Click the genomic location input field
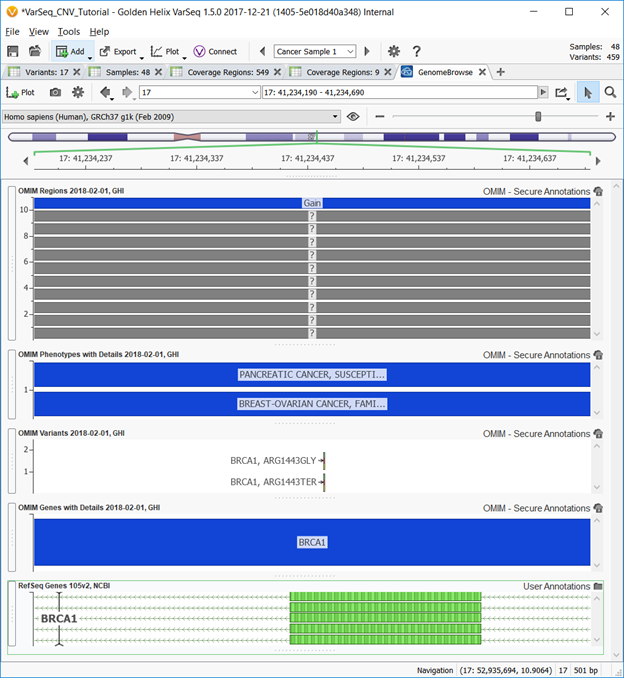The width and height of the screenshot is (624, 678). click(400, 92)
